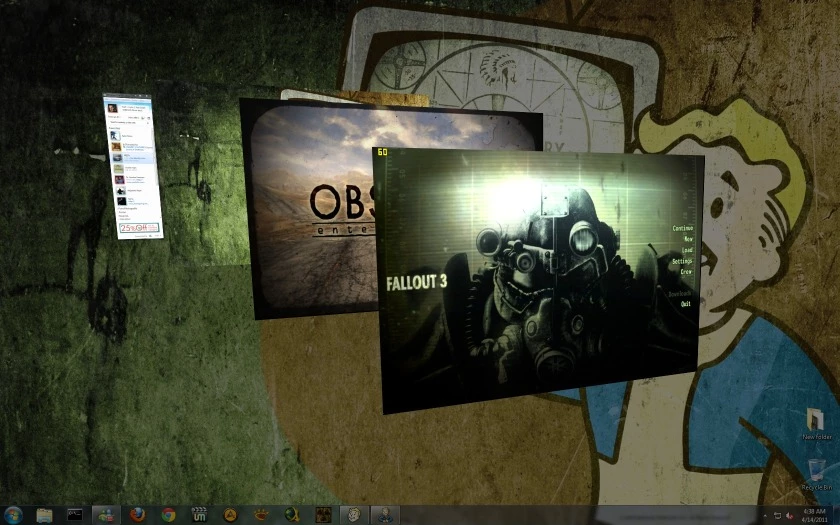Click Show desktop button at taskbar end
Viewport: 840px width, 525px height.
[836, 515]
